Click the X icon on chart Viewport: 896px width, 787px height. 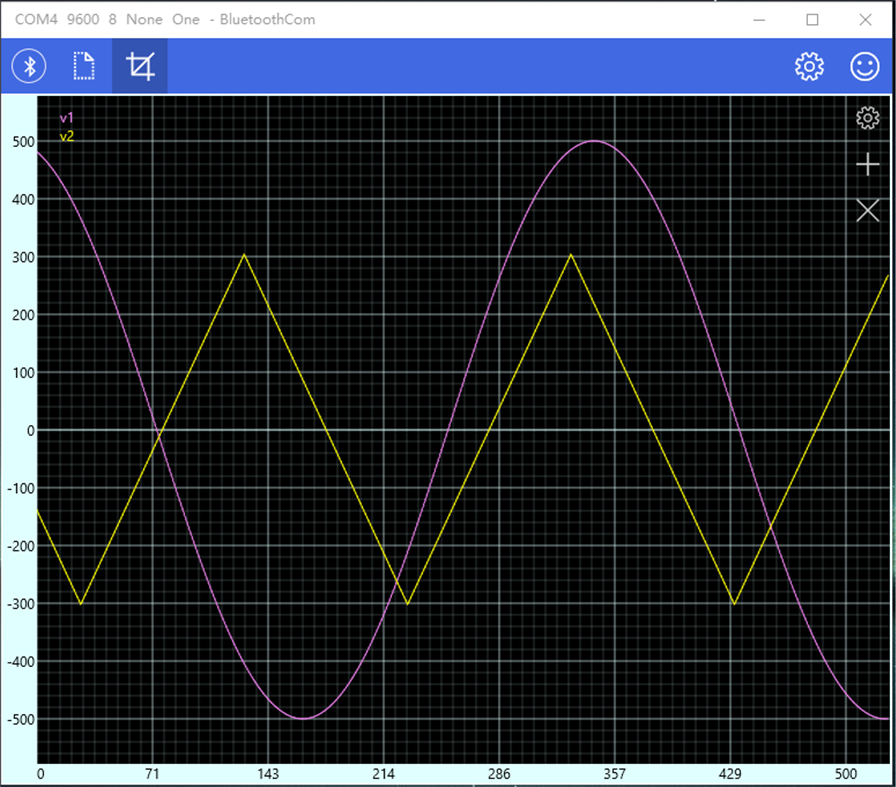coord(867,210)
